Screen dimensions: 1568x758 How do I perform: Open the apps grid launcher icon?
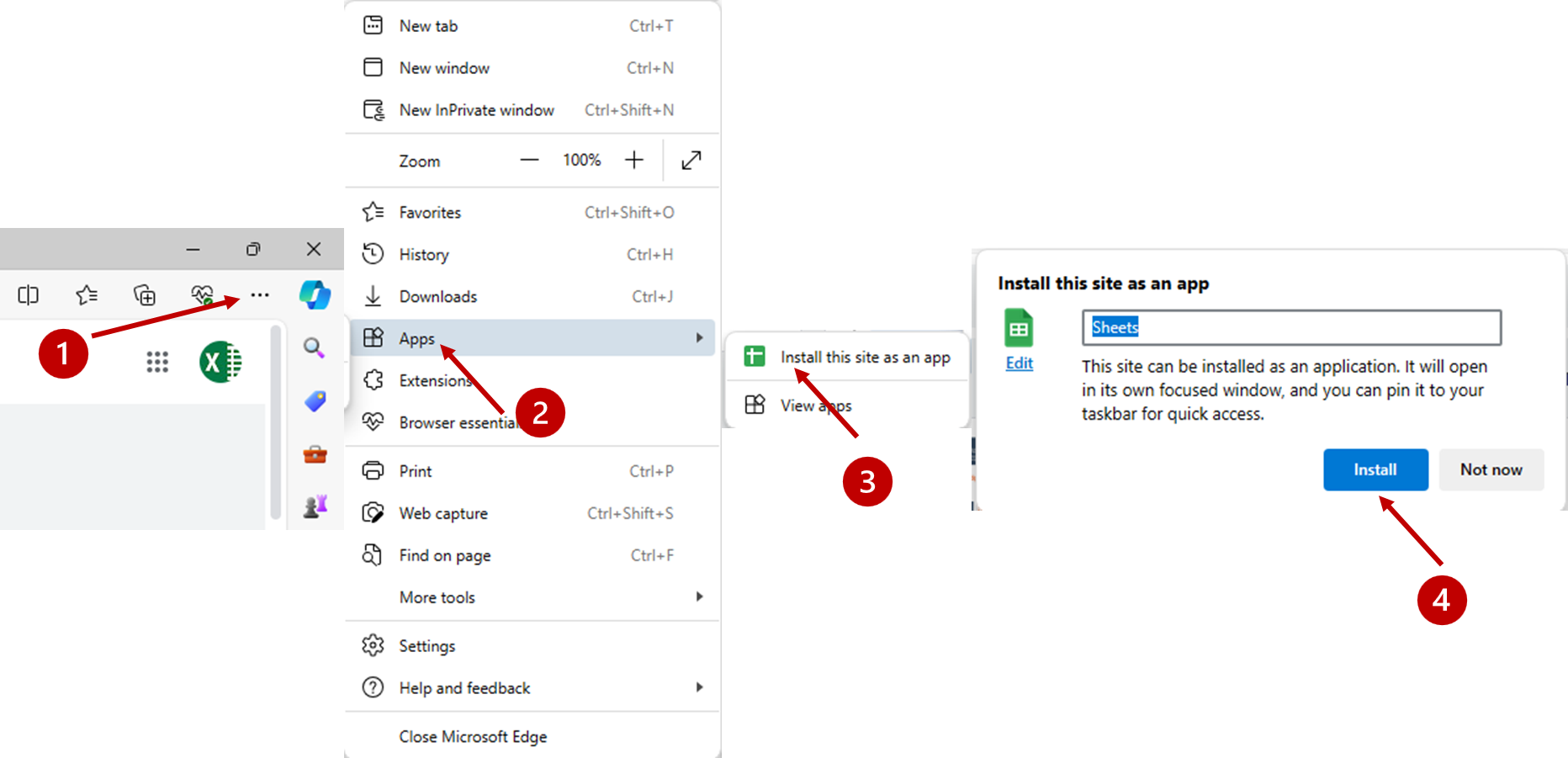point(157,362)
